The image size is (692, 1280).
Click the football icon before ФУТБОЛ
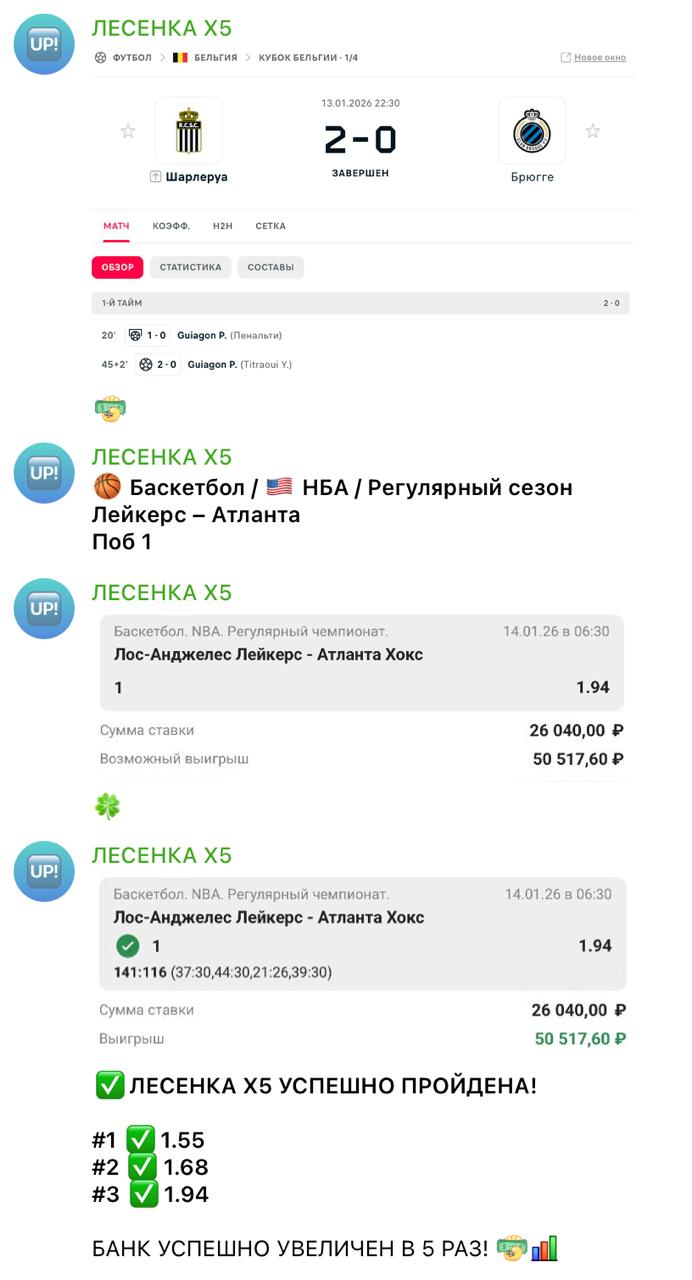pos(100,58)
